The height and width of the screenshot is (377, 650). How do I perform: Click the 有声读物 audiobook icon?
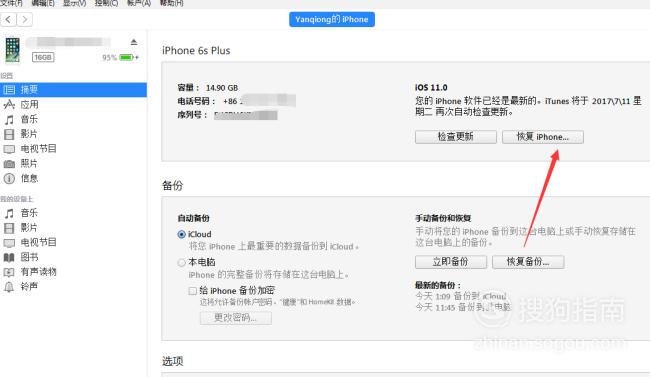9,272
